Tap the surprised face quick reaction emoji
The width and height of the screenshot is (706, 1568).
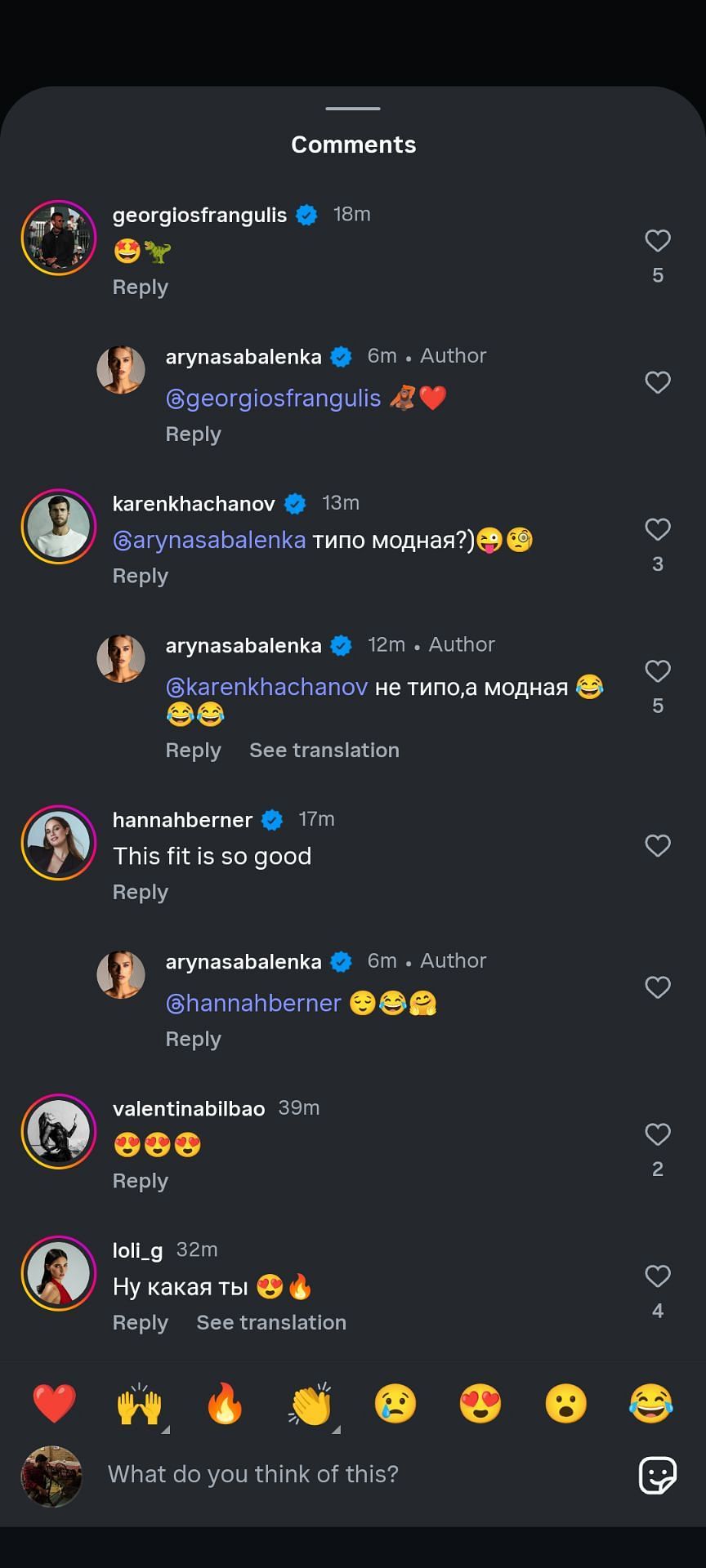click(565, 1404)
